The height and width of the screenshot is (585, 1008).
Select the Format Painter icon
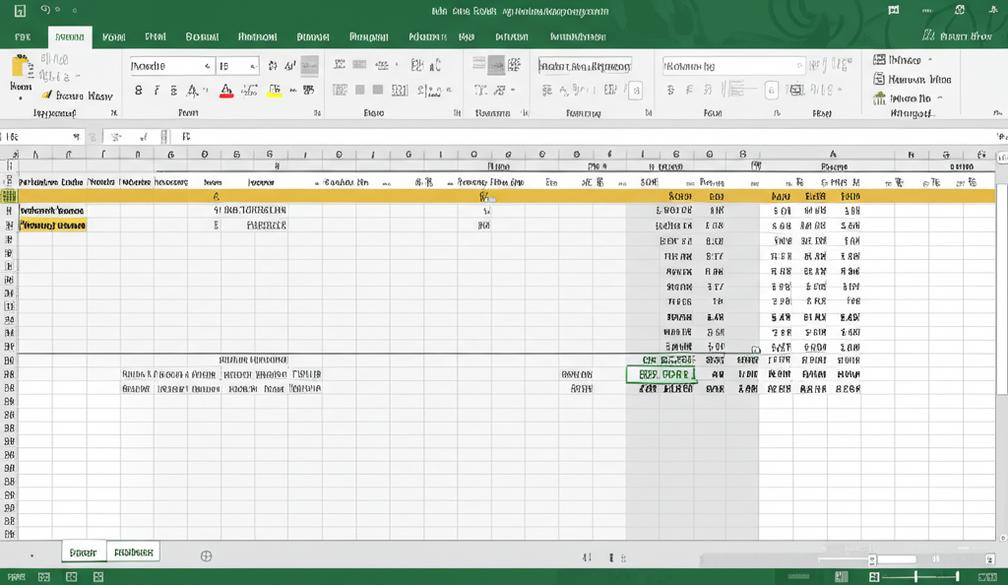pyautogui.click(x=45, y=95)
